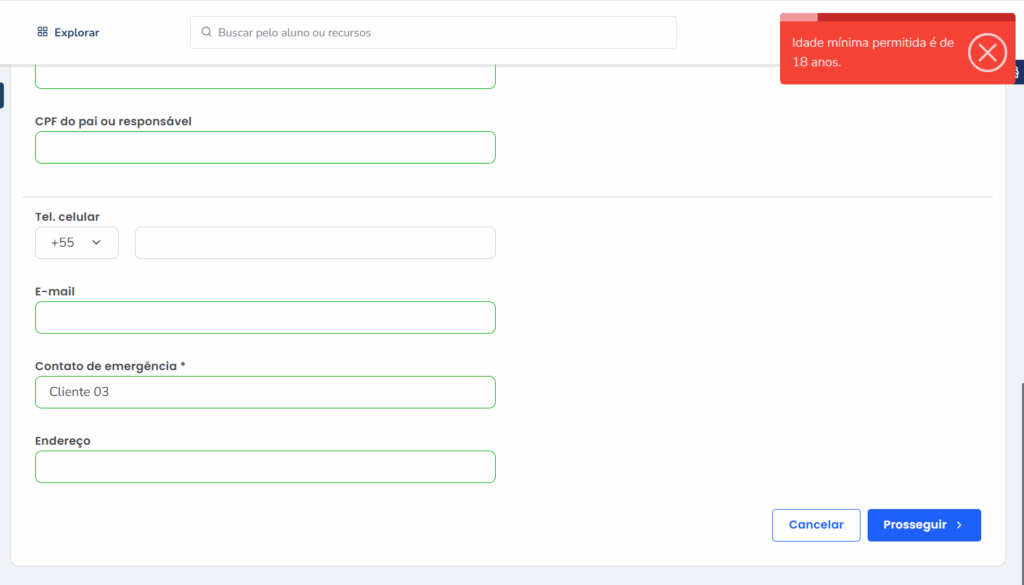Viewport: 1024px width, 585px height.
Task: Click the red toast progress bar
Action: click(x=897, y=17)
